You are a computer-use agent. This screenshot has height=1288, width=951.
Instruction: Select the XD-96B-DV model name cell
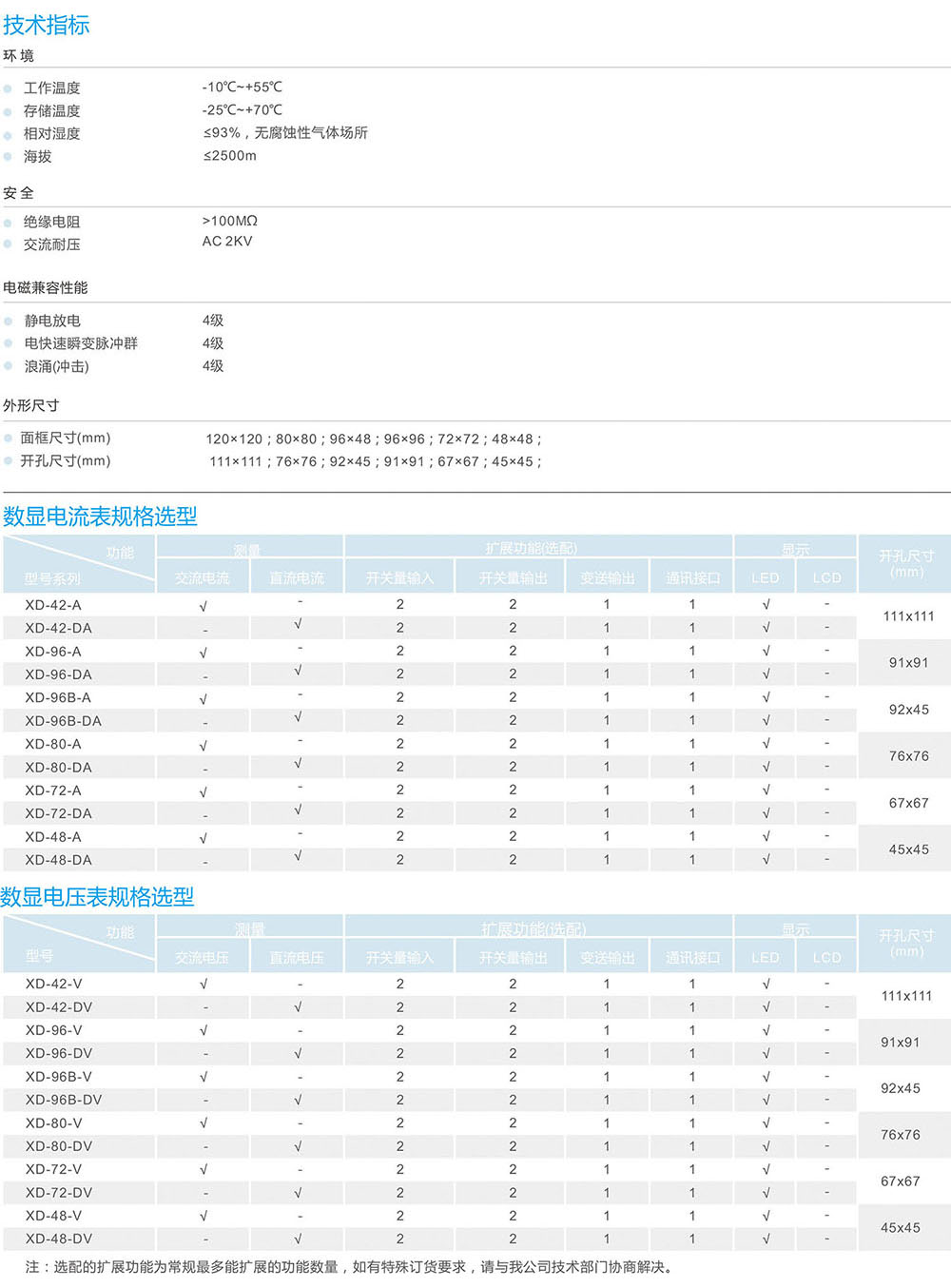[64, 1100]
